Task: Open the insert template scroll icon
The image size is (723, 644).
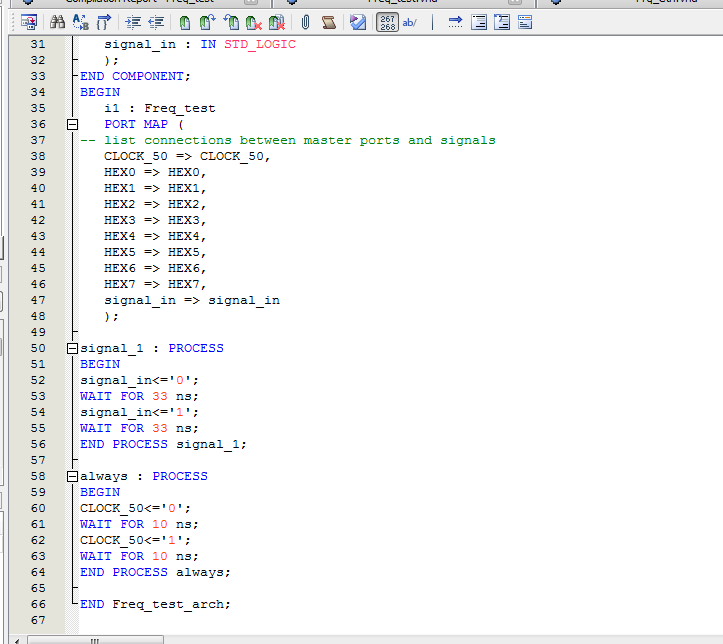Action: pyautogui.click(x=328, y=22)
